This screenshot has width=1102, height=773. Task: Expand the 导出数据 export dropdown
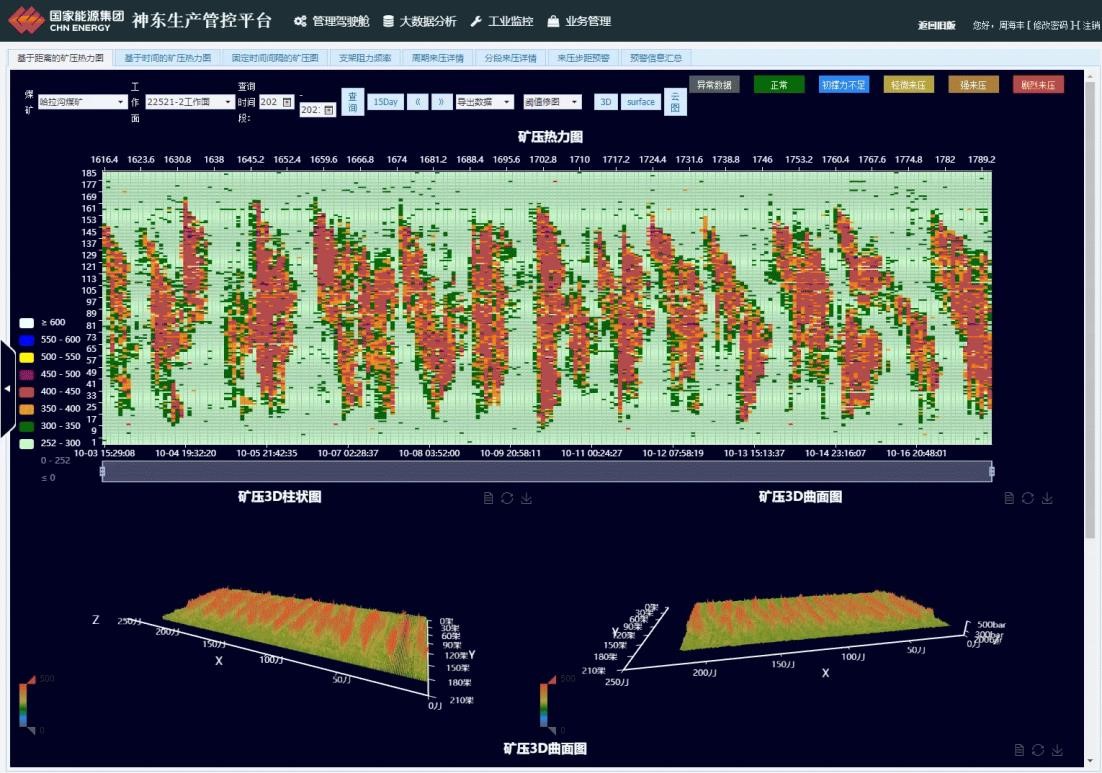point(485,102)
